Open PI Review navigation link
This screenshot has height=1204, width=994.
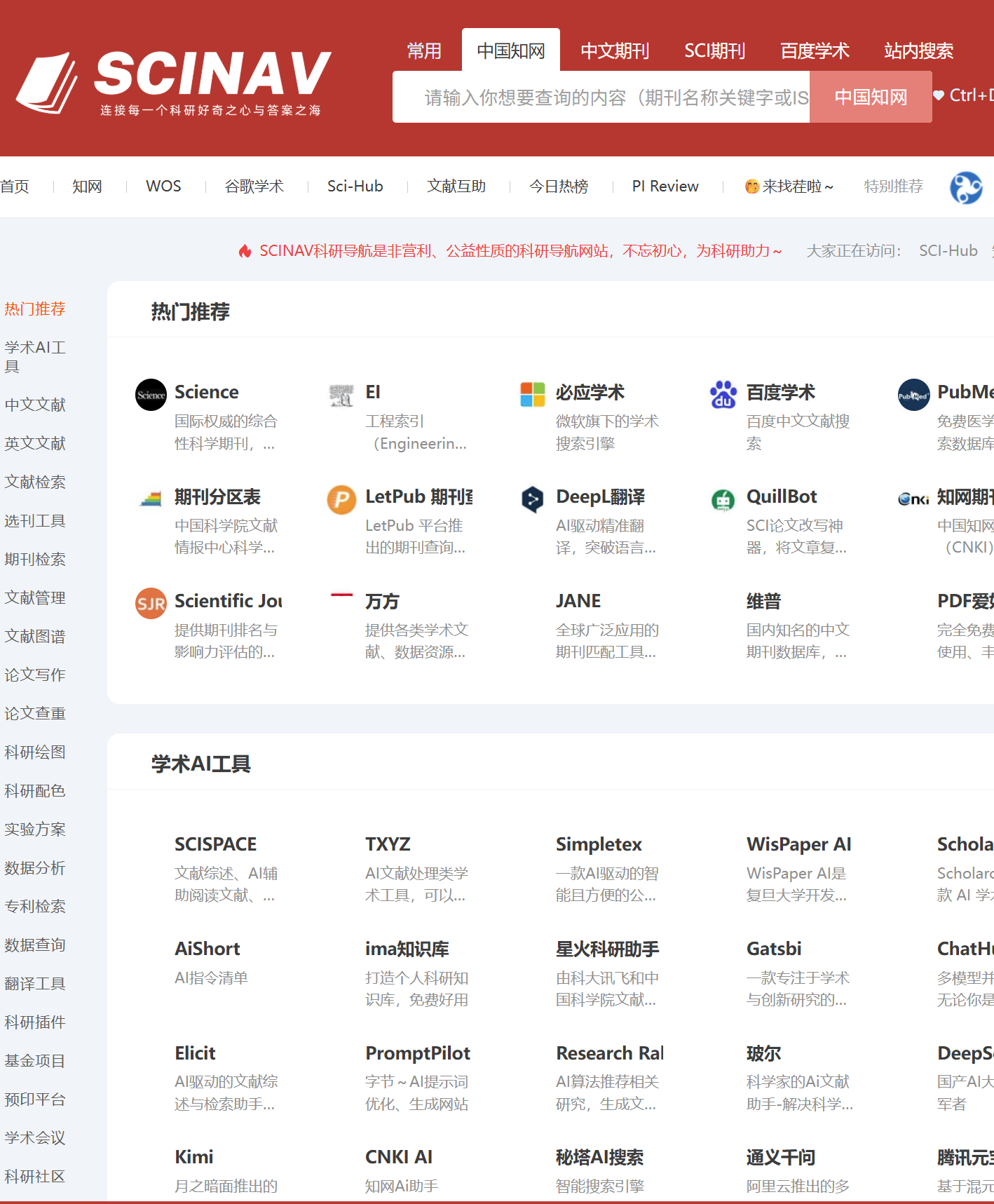[x=665, y=187]
